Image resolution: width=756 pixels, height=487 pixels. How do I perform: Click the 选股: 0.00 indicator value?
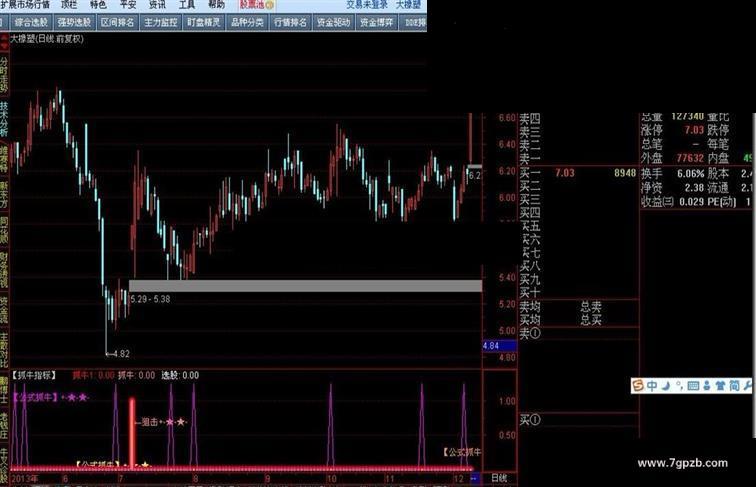(x=180, y=376)
